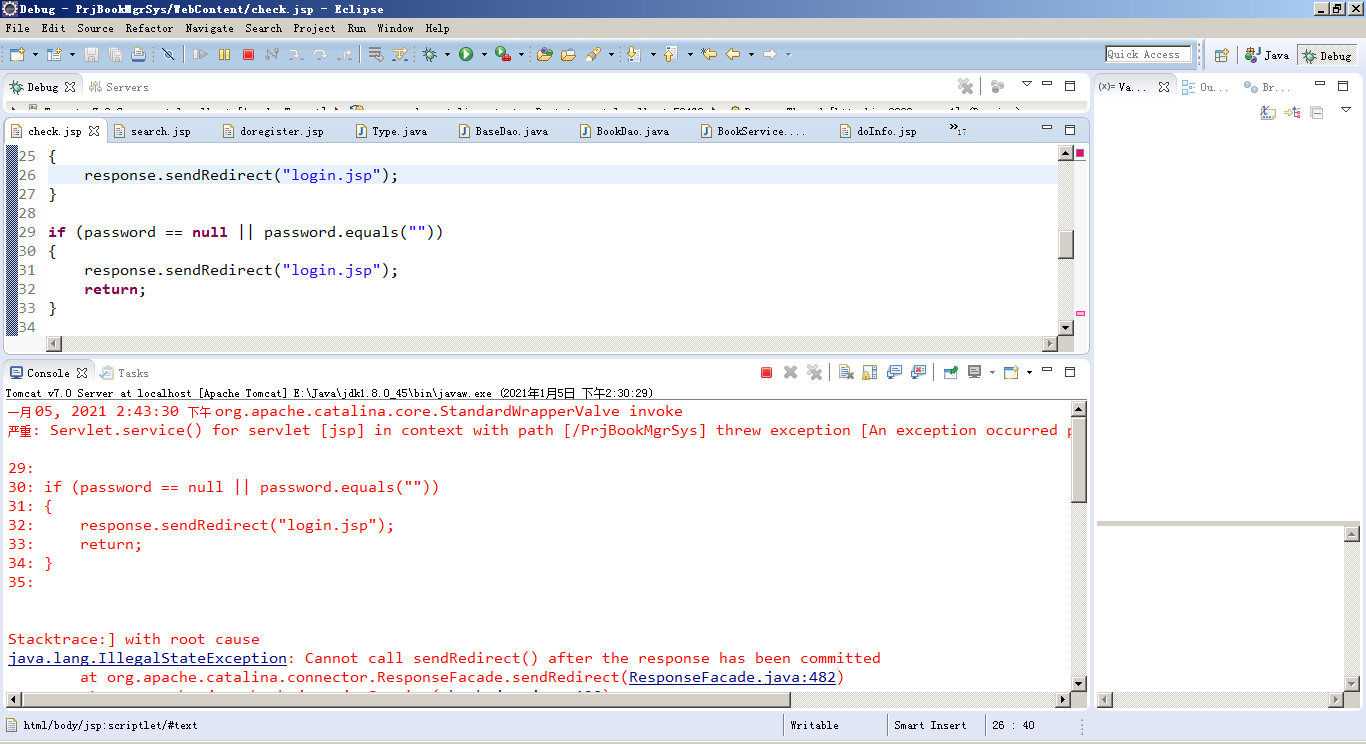This screenshot has width=1366, height=744.
Task: Toggle Show Console When Standard Error Changes
Action: click(919, 372)
